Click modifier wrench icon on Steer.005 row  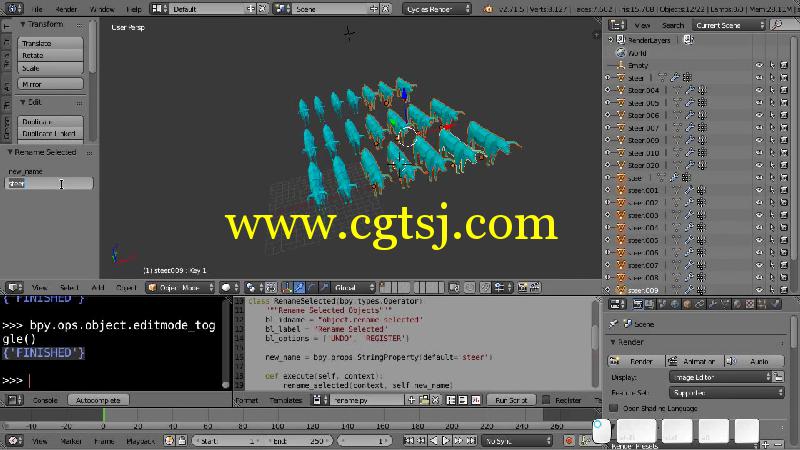coord(690,103)
